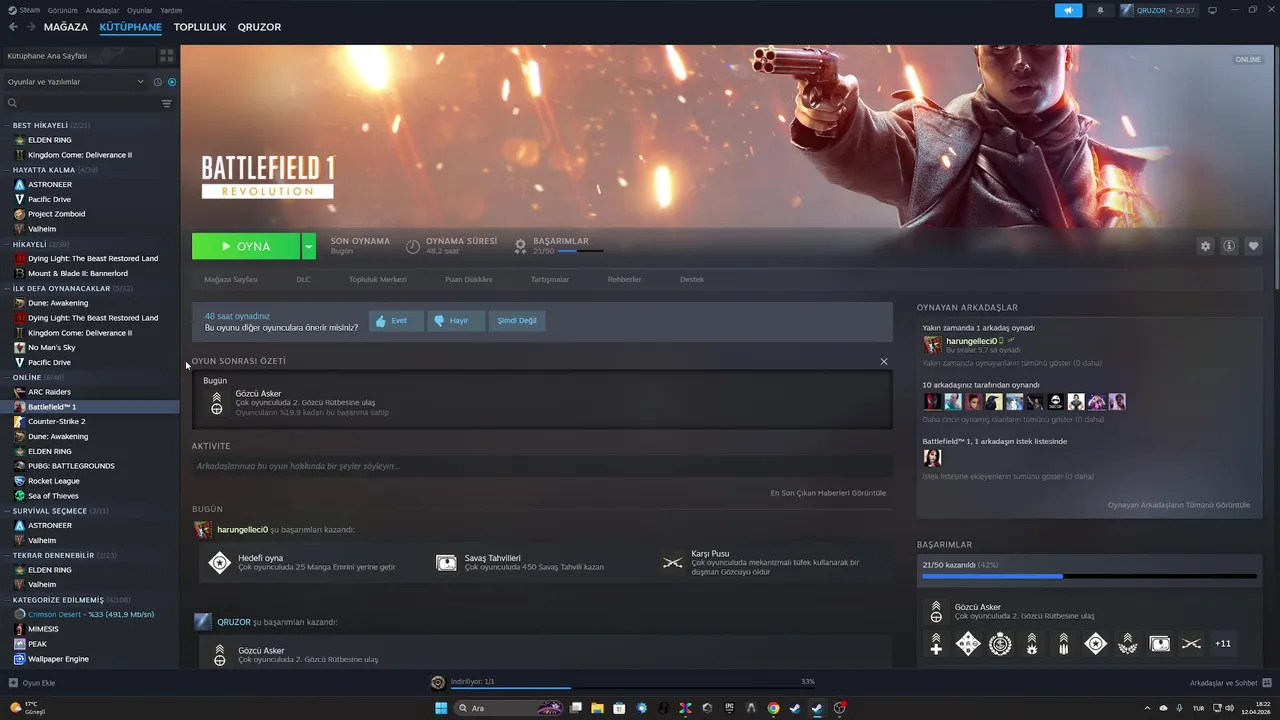The width and height of the screenshot is (1280, 720).
Task: Toggle show ready-to-play games filter
Action: [172, 82]
